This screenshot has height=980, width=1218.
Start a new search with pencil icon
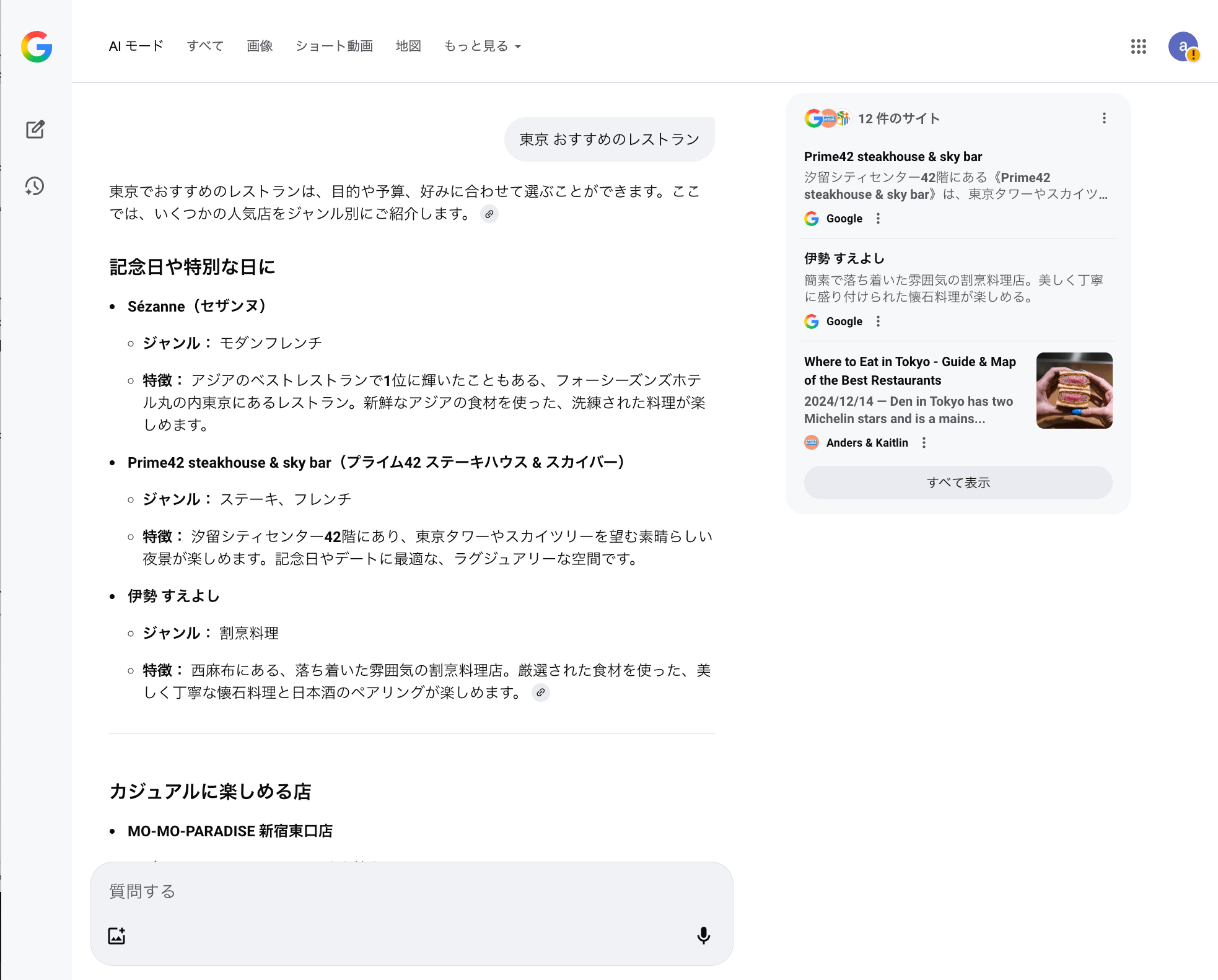[x=35, y=129]
